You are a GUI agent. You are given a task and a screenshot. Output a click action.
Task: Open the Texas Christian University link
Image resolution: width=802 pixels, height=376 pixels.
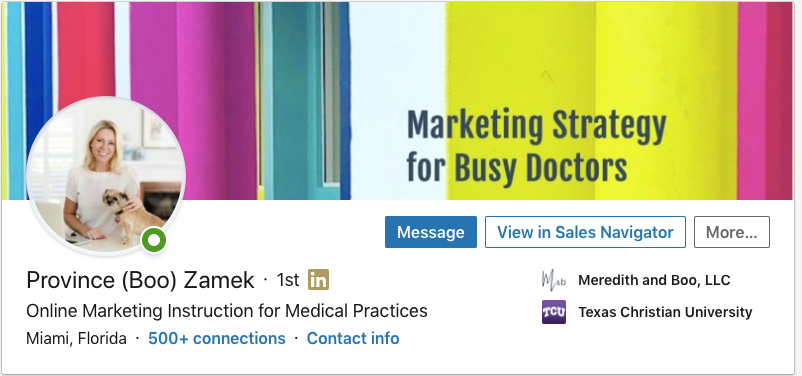click(x=665, y=312)
